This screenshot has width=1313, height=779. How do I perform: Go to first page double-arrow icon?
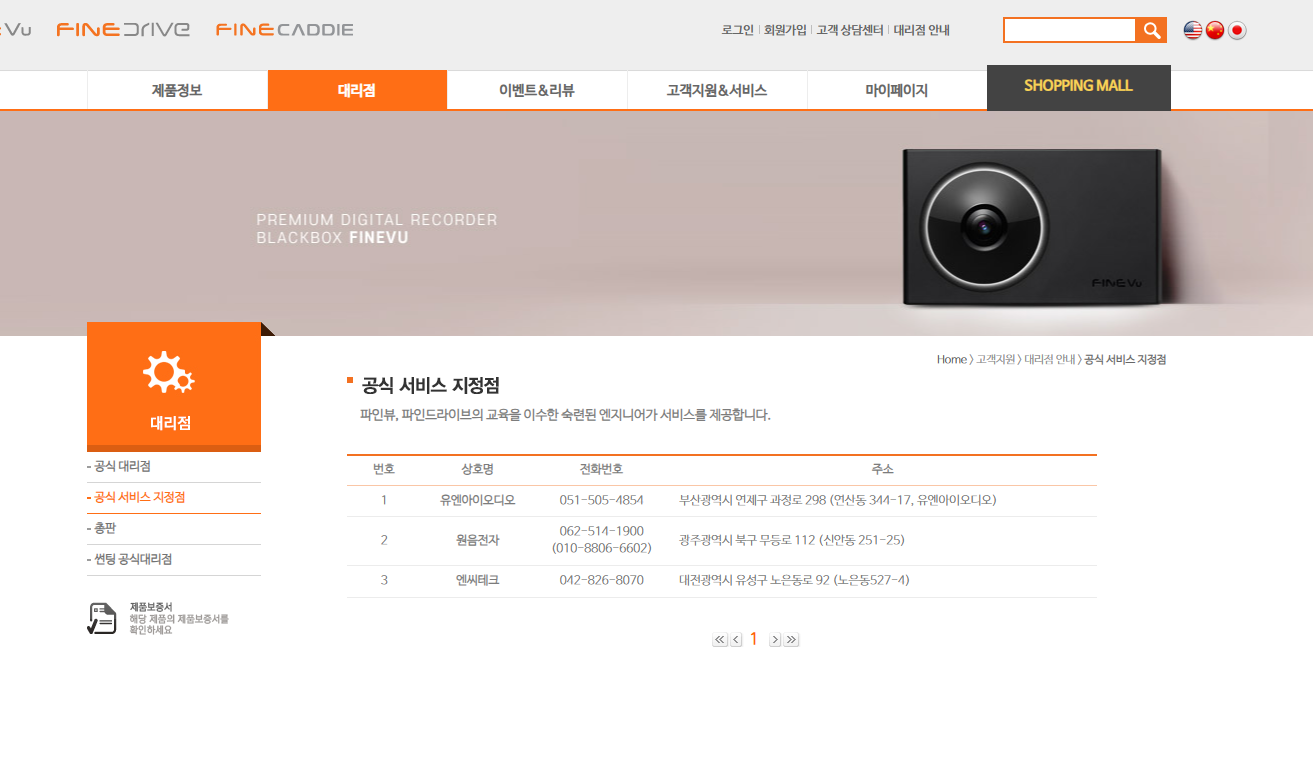click(720, 640)
